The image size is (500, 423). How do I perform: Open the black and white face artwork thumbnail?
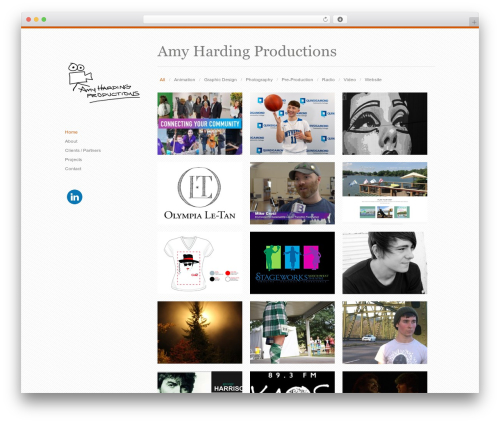click(x=385, y=123)
